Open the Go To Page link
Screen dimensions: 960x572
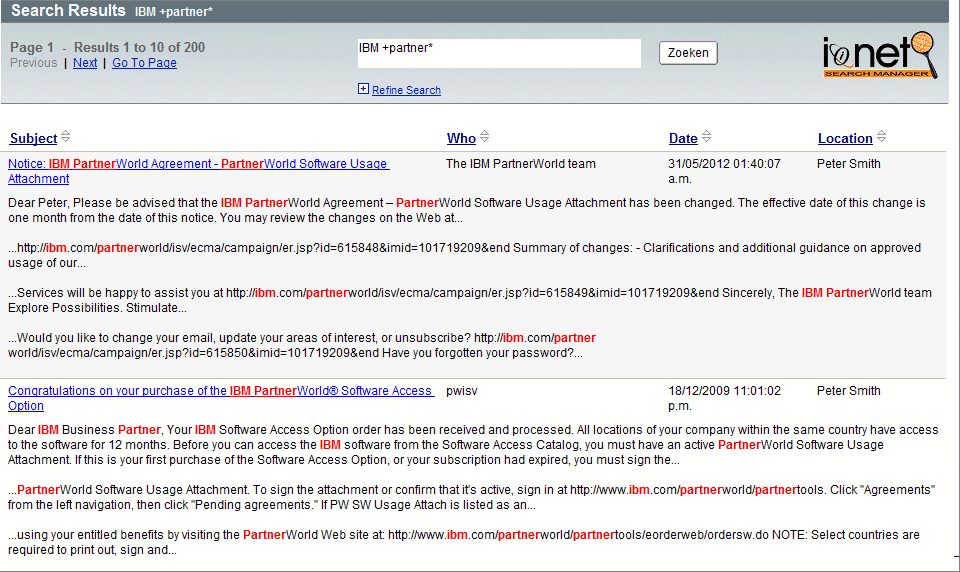pyautogui.click(x=144, y=62)
